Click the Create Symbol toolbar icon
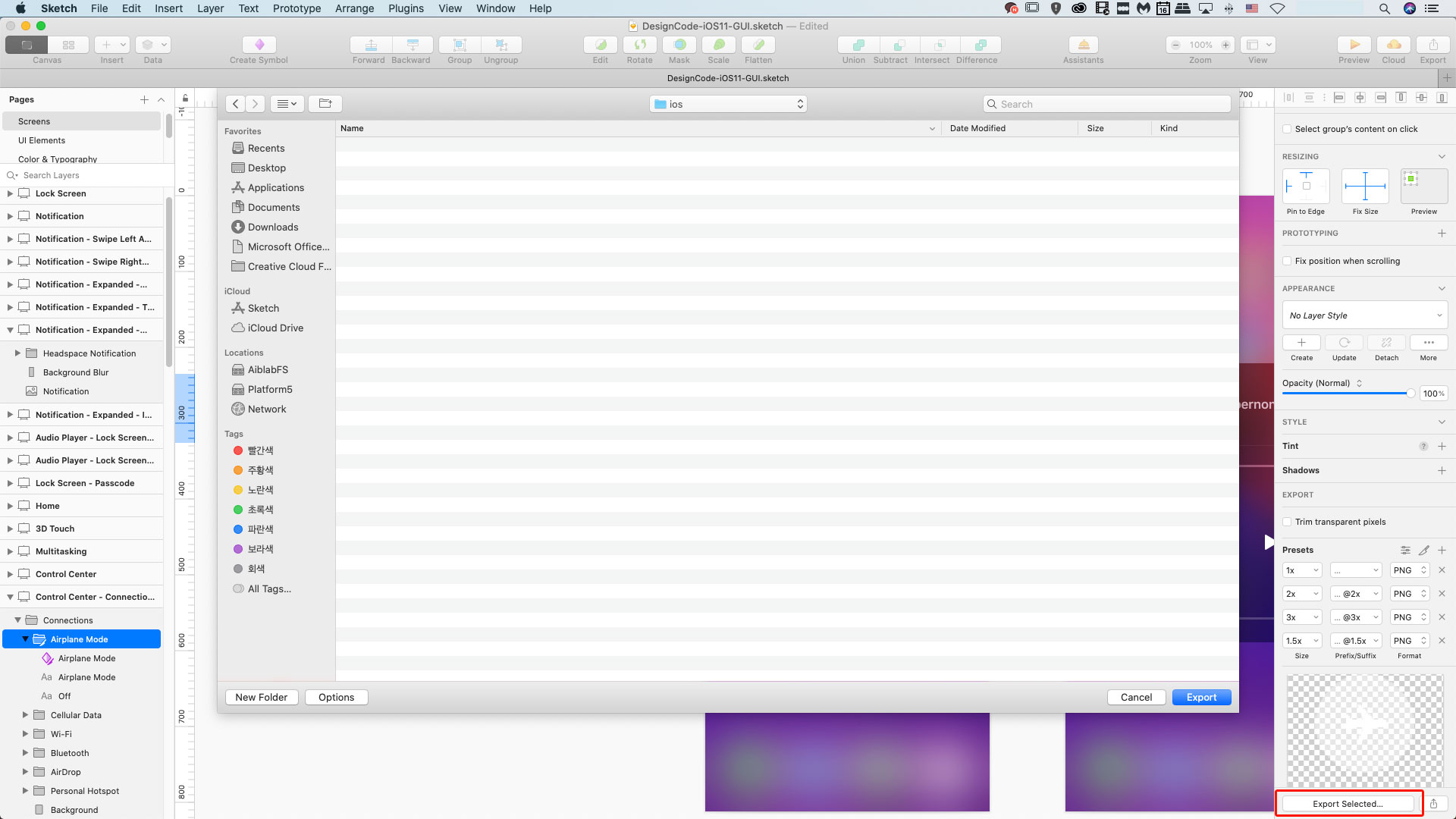 click(259, 45)
